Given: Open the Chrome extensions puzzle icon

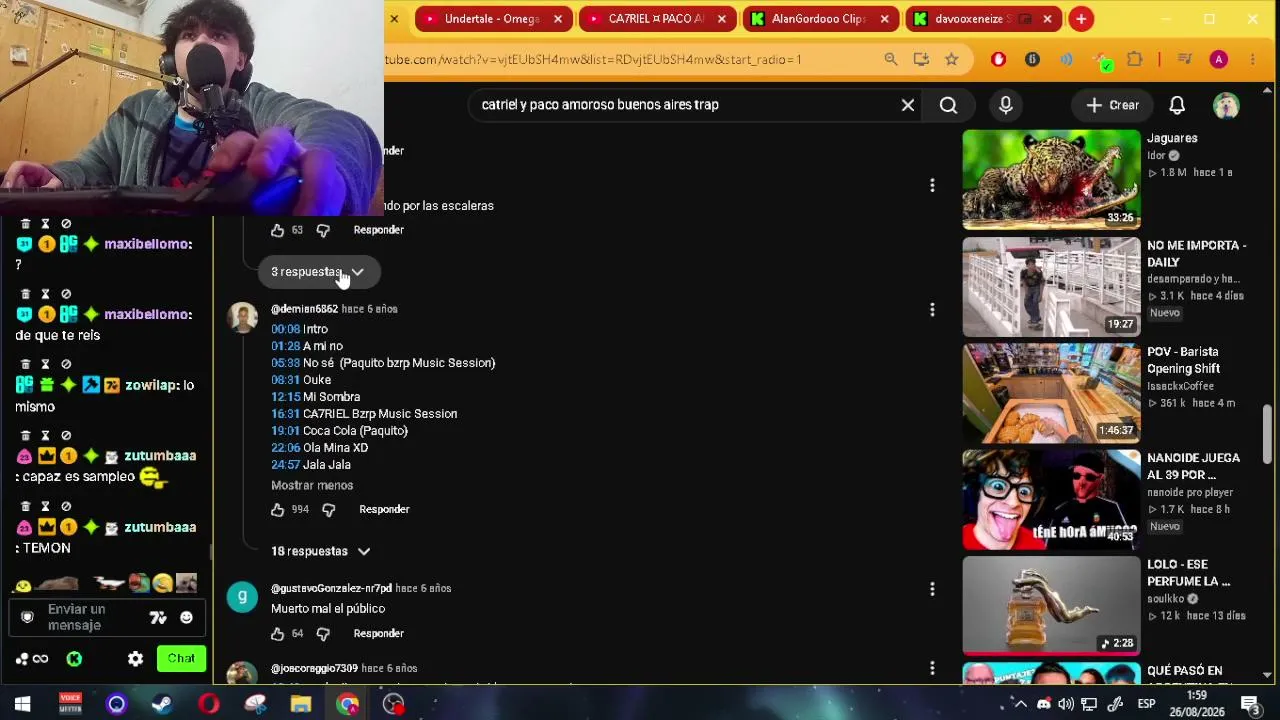Looking at the screenshot, I should point(1135,60).
